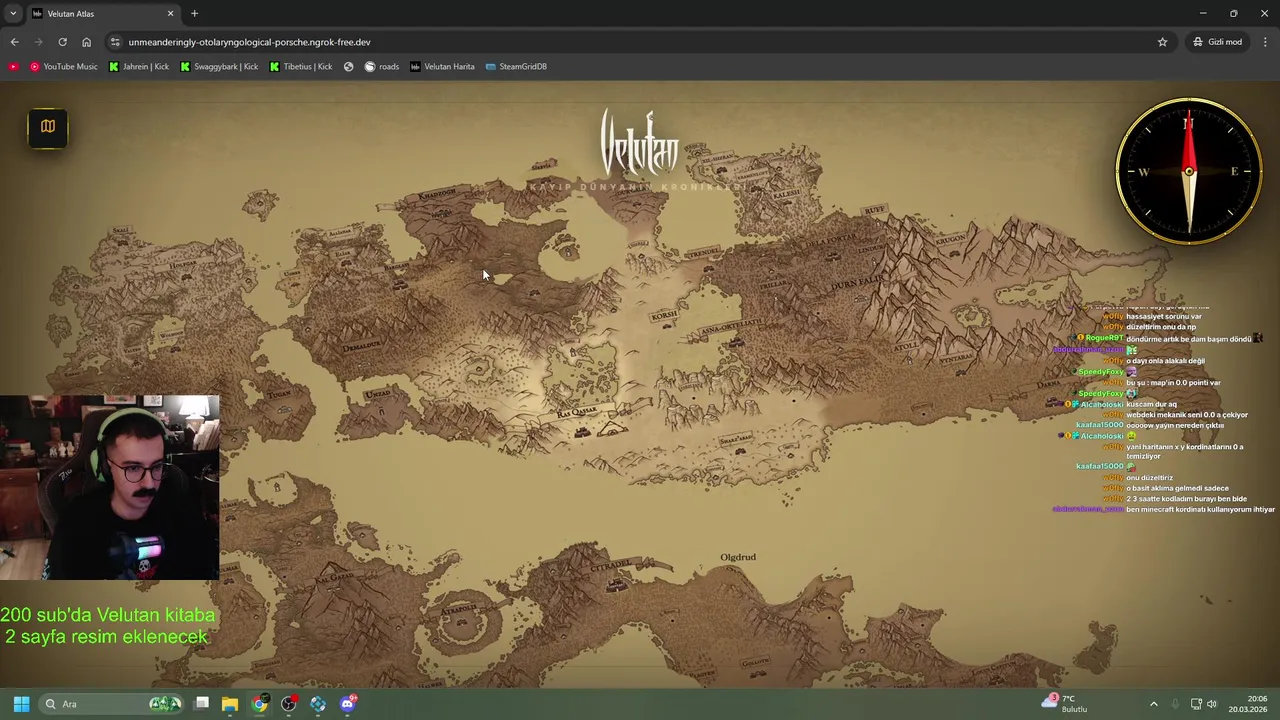
Task: Open the roads bookmark
Action: [382, 66]
